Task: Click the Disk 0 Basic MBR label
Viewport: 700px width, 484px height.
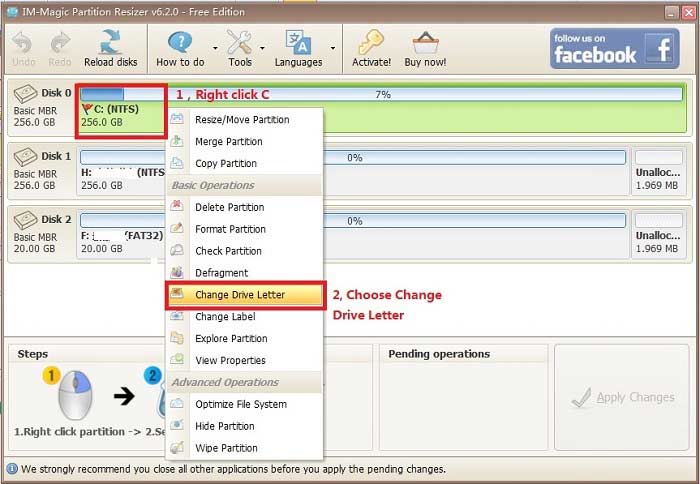Action: tap(35, 111)
